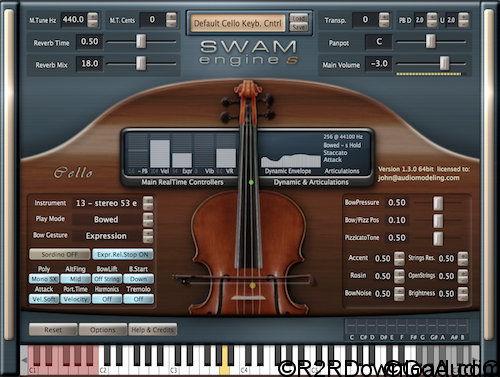Click the PB D stepper control
The height and width of the screenshot is (377, 500).
click(x=432, y=20)
